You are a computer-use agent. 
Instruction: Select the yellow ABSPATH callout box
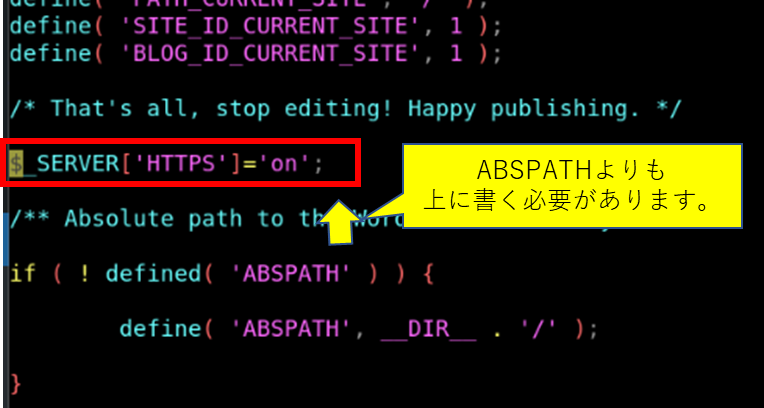572,186
